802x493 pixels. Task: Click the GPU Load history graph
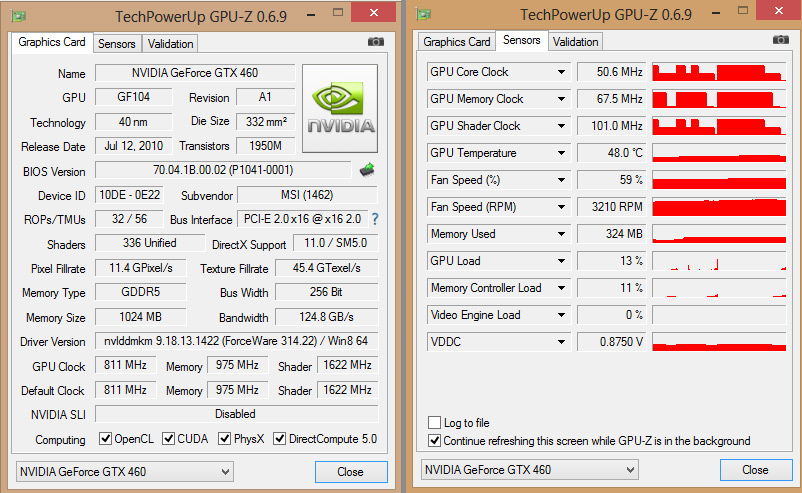719,261
